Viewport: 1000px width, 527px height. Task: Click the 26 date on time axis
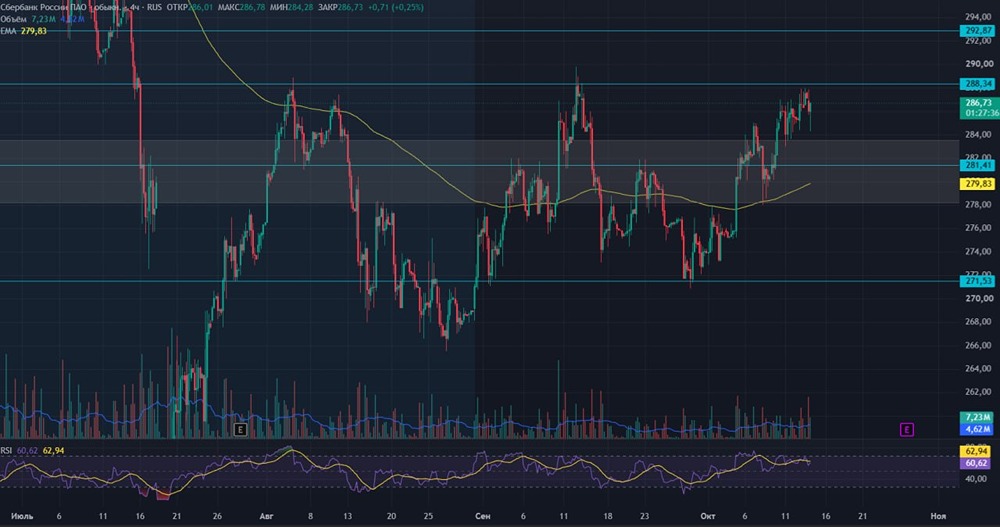coord(217,516)
